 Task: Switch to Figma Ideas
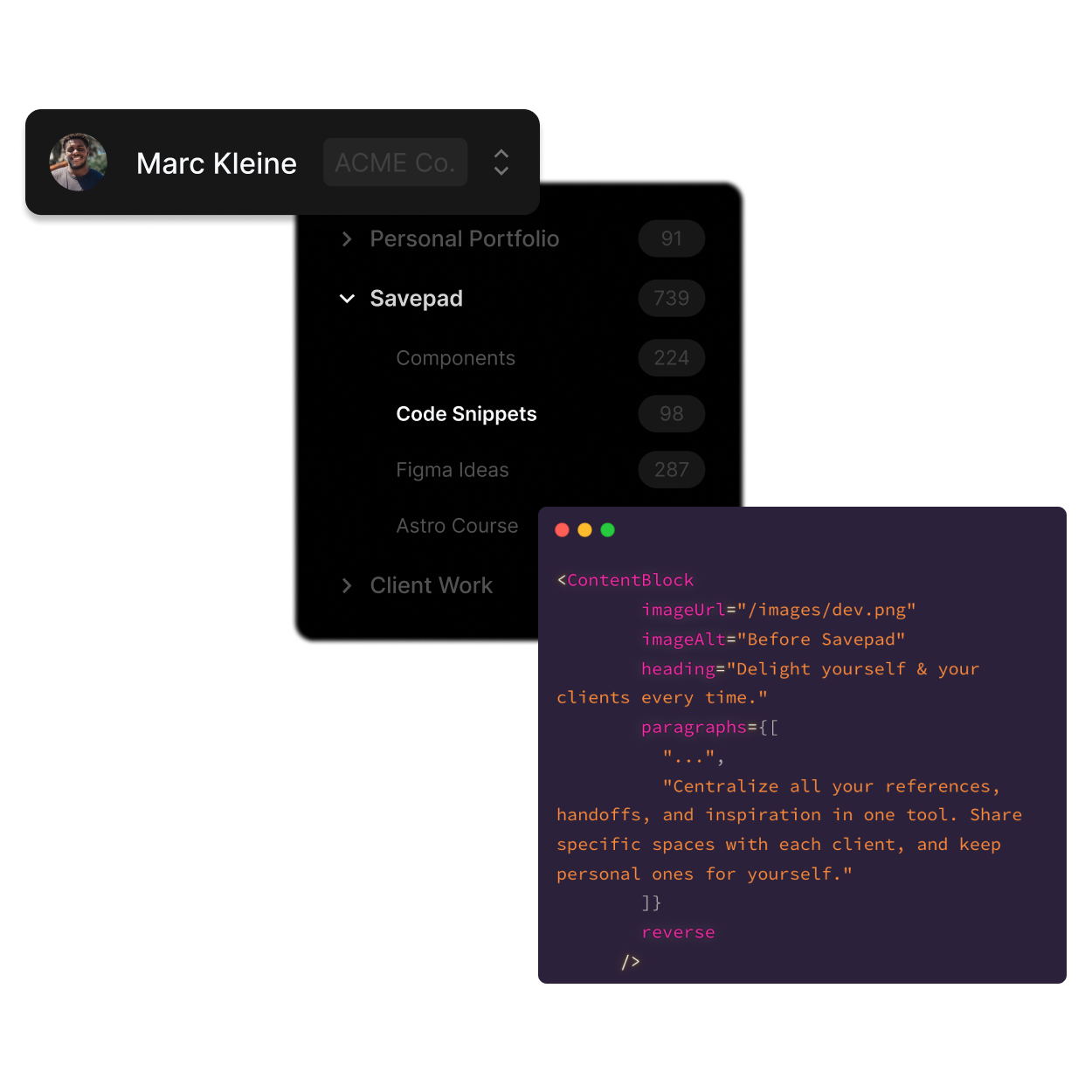point(452,469)
